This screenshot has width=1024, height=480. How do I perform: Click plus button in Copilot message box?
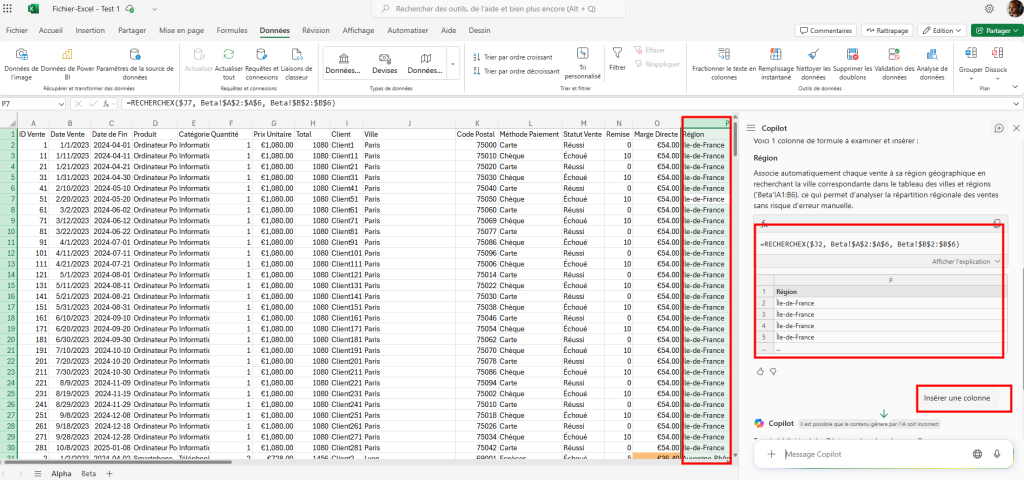pos(771,454)
